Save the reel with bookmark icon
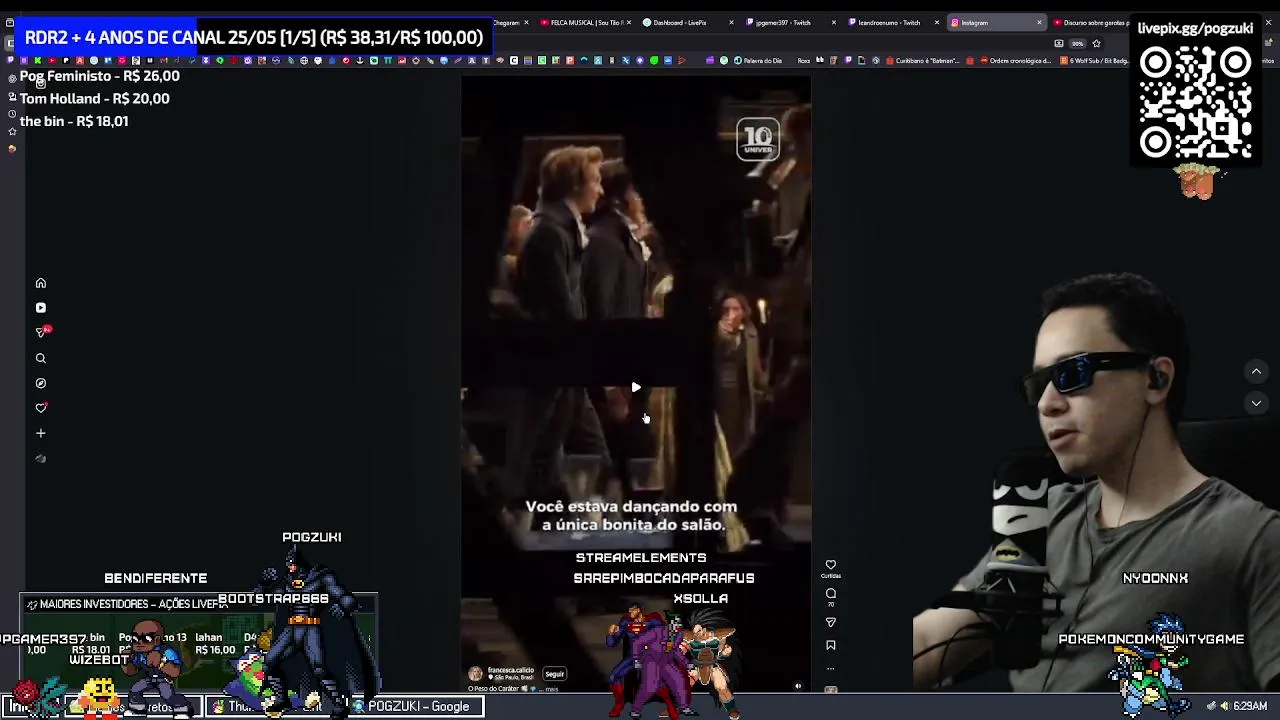The width and height of the screenshot is (1280, 720). (830, 645)
